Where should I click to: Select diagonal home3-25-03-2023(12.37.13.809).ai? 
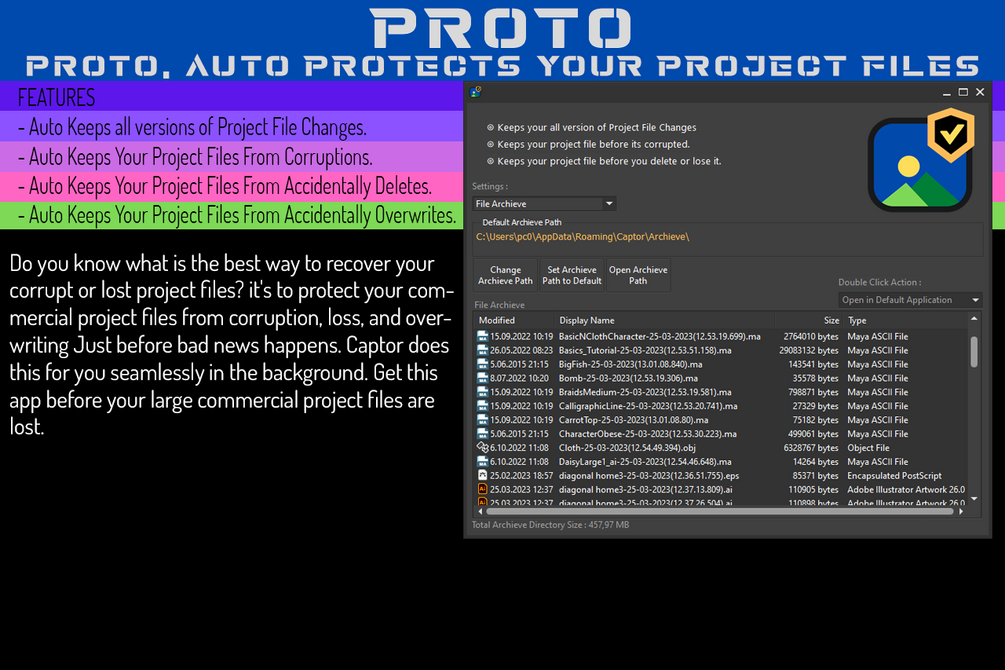pyautogui.click(x=645, y=490)
